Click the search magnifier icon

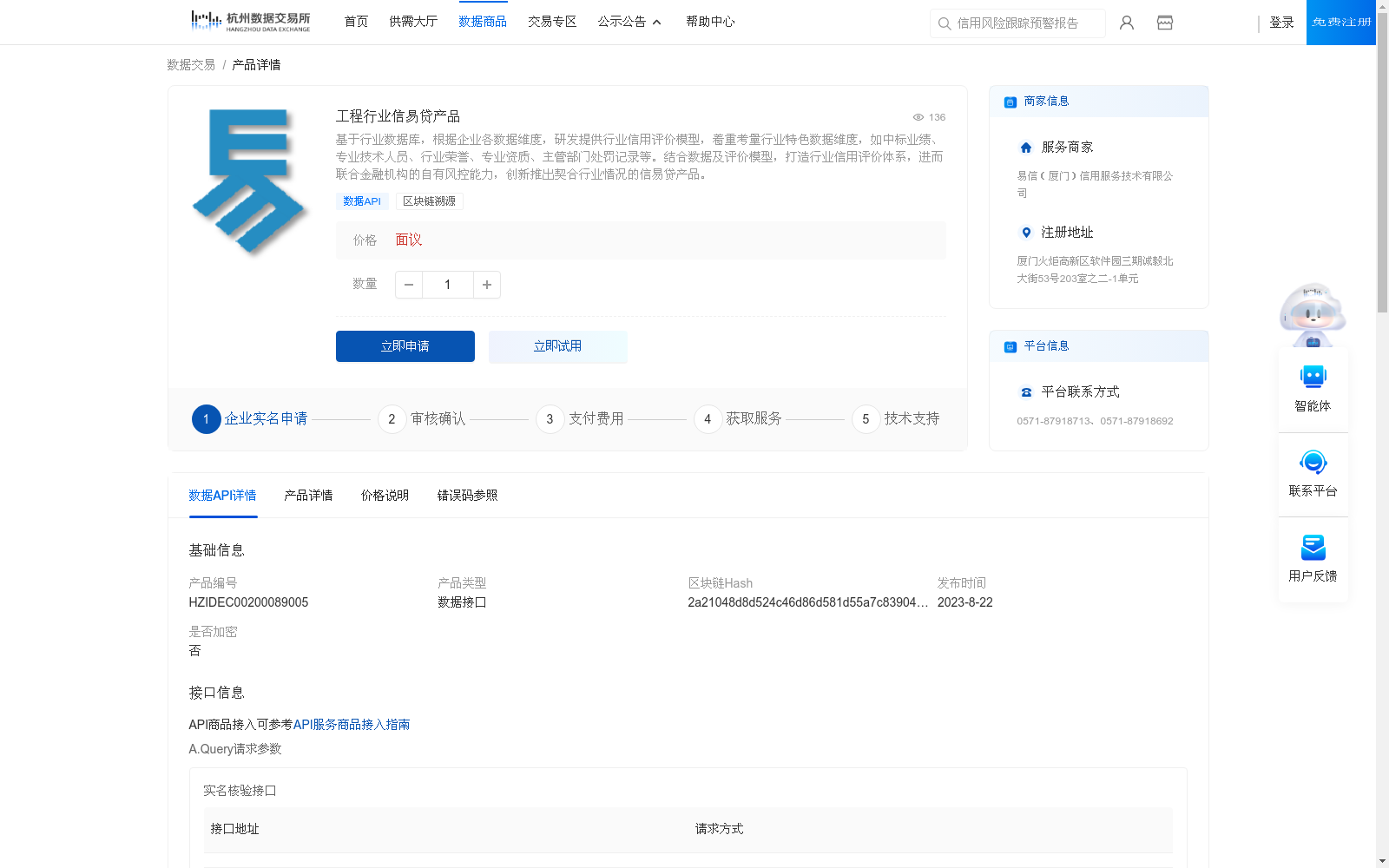[945, 23]
